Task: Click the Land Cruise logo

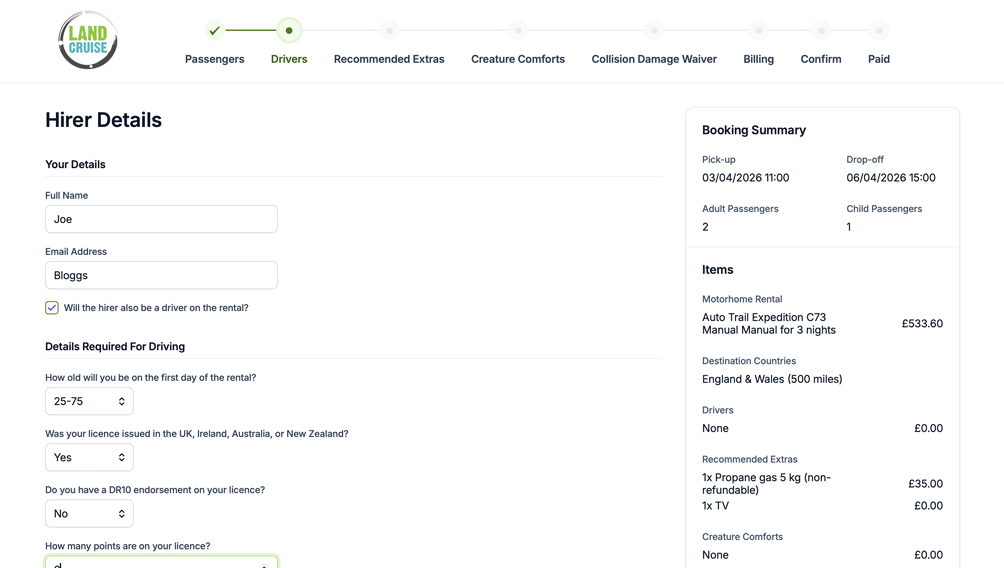Action: (88, 40)
